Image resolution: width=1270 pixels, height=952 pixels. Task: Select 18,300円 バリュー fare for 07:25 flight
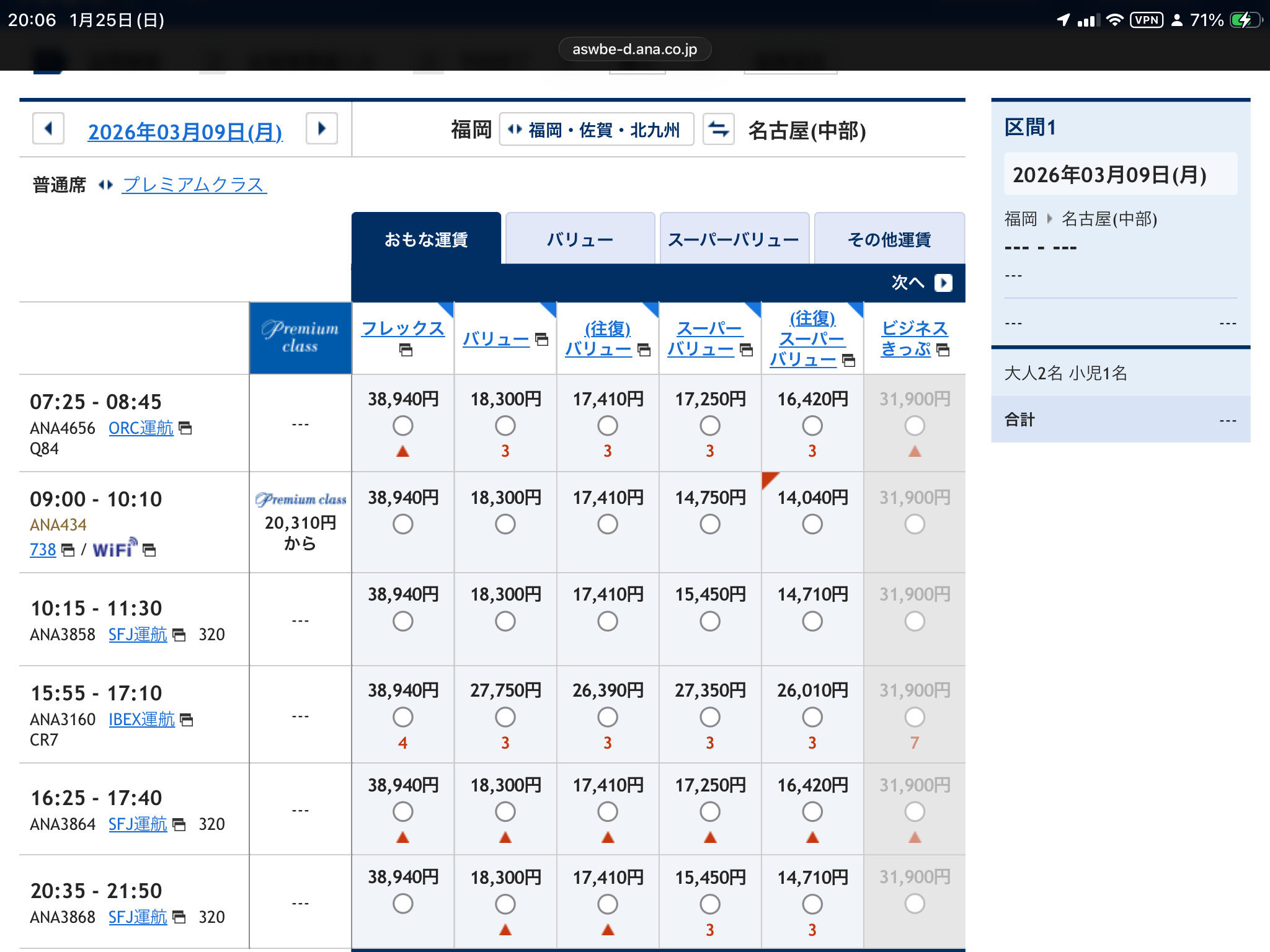505,426
